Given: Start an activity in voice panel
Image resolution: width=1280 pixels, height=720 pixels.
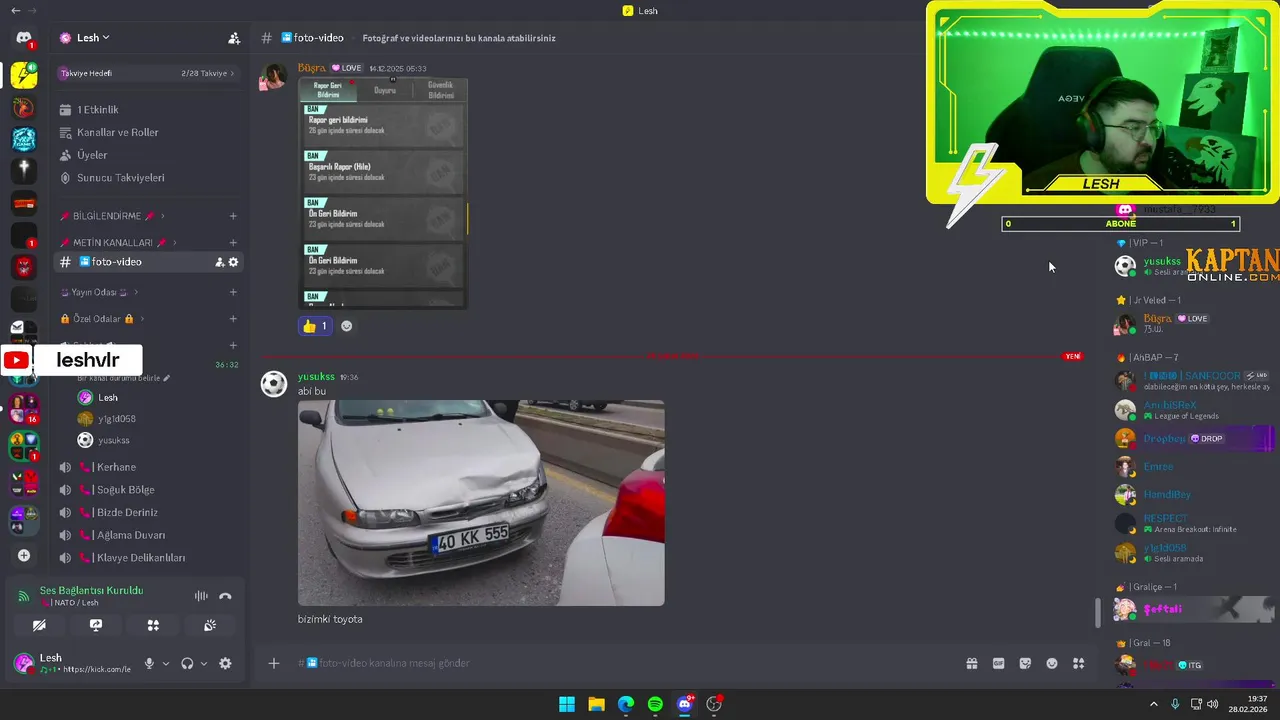Looking at the screenshot, I should tap(153, 625).
